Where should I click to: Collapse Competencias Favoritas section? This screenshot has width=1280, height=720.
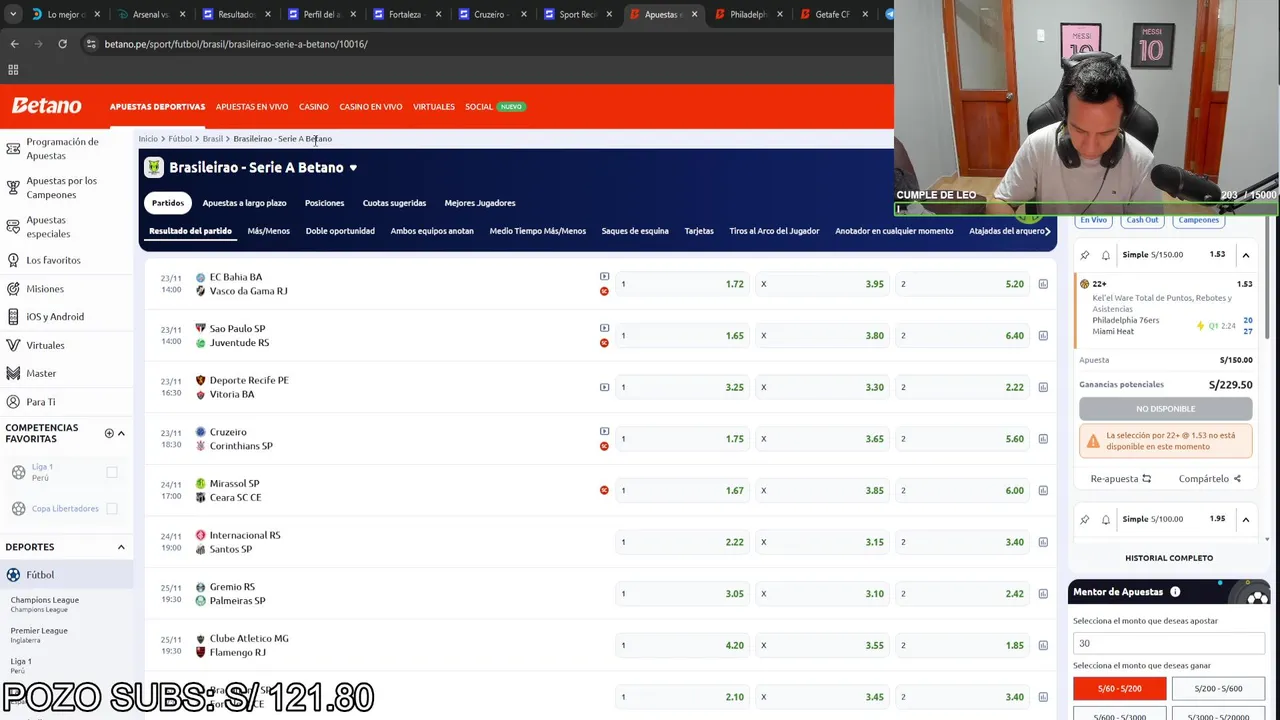click(x=121, y=433)
